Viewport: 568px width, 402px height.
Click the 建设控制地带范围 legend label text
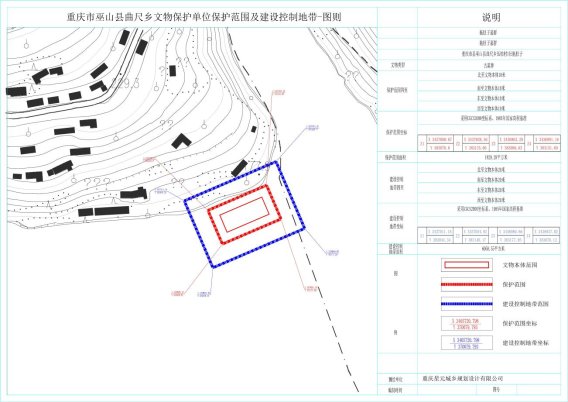[525, 304]
